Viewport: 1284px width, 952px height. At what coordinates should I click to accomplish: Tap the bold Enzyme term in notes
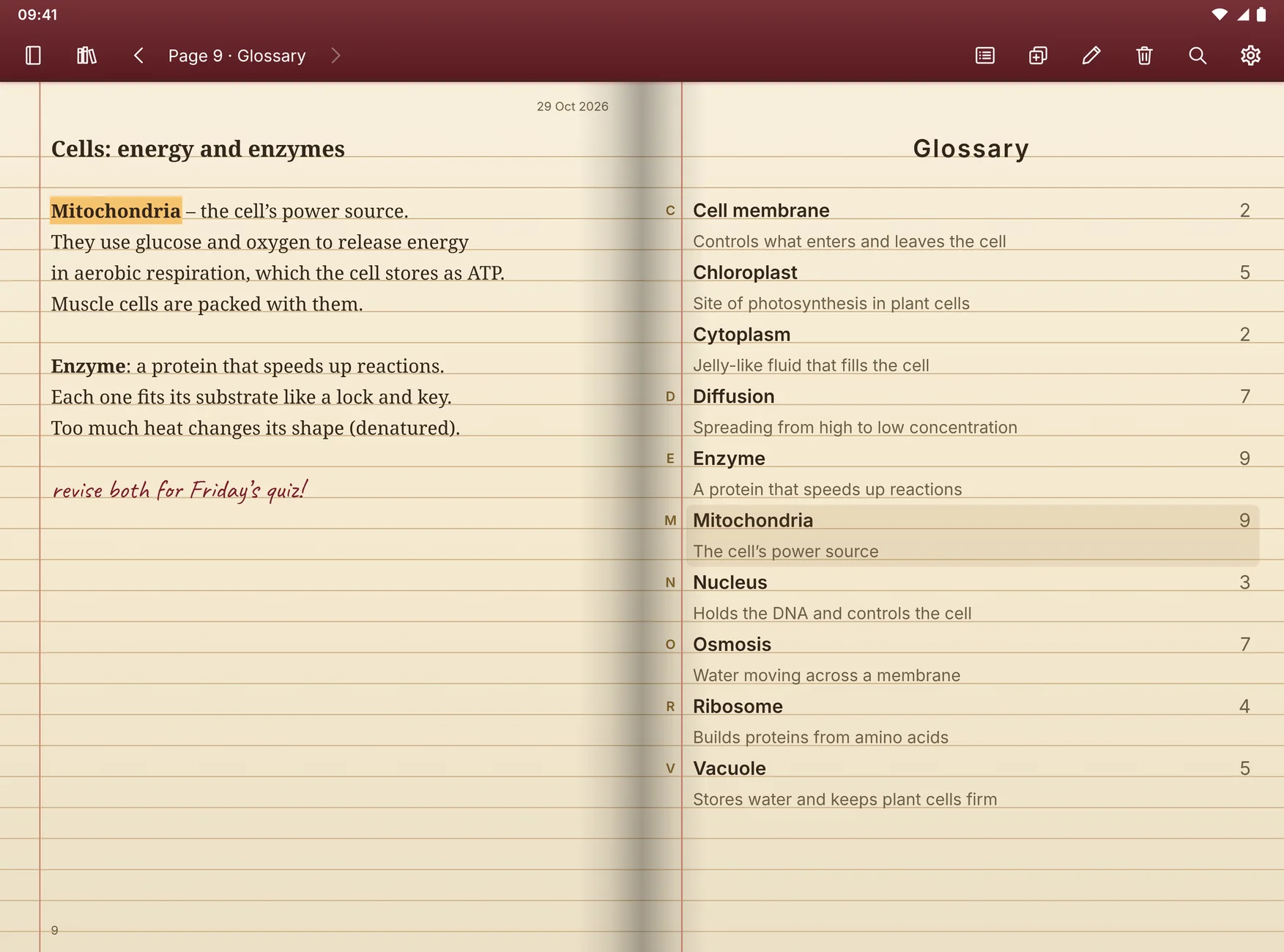(88, 366)
